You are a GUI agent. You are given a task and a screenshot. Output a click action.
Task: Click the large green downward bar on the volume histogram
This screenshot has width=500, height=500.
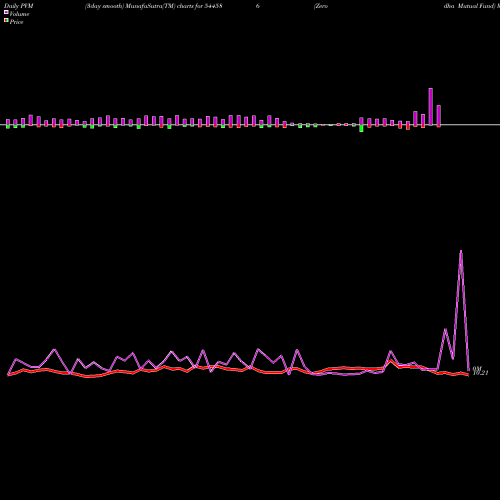pyautogui.click(x=361, y=128)
